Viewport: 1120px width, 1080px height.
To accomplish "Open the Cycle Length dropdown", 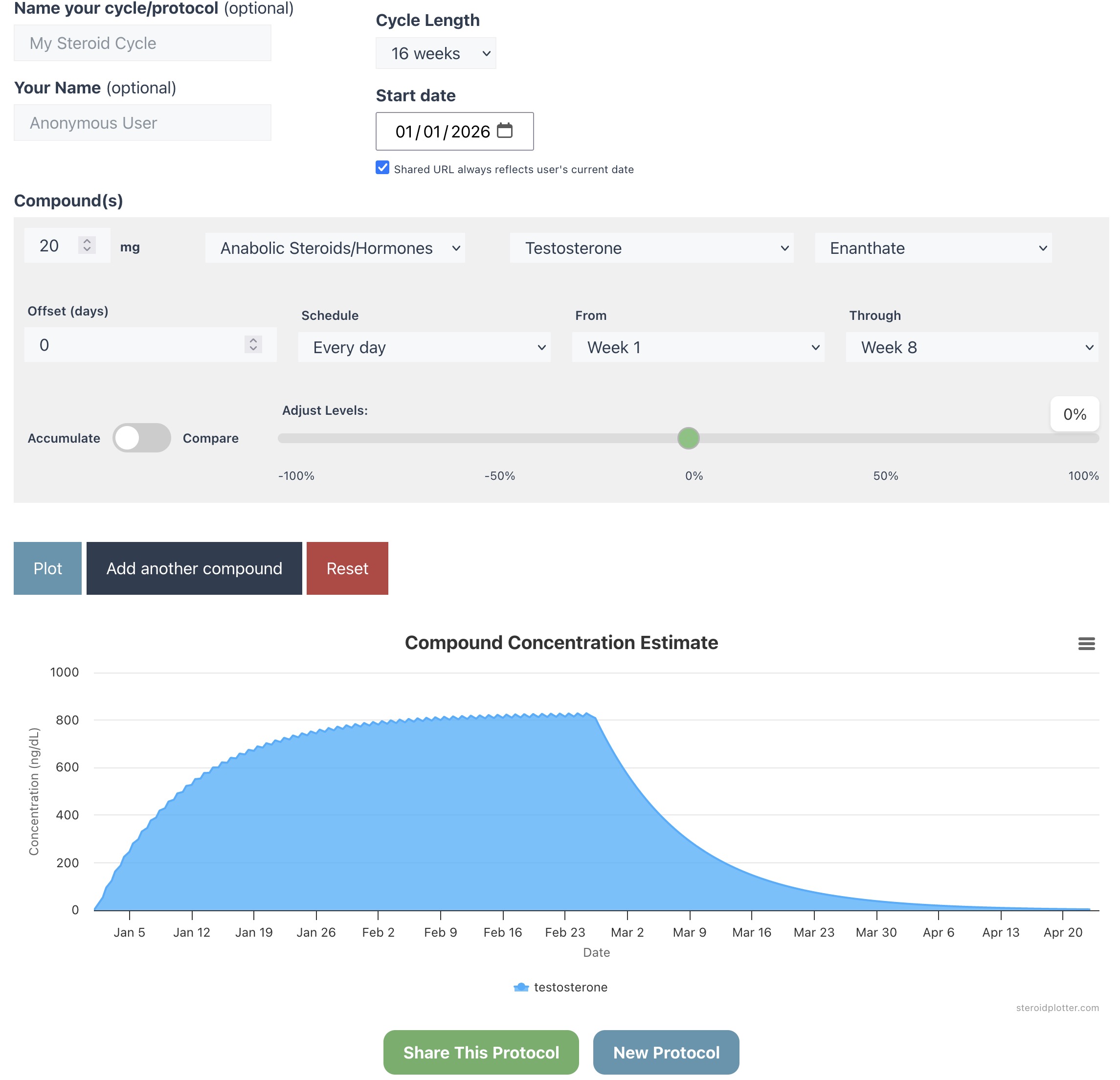I will point(435,53).
